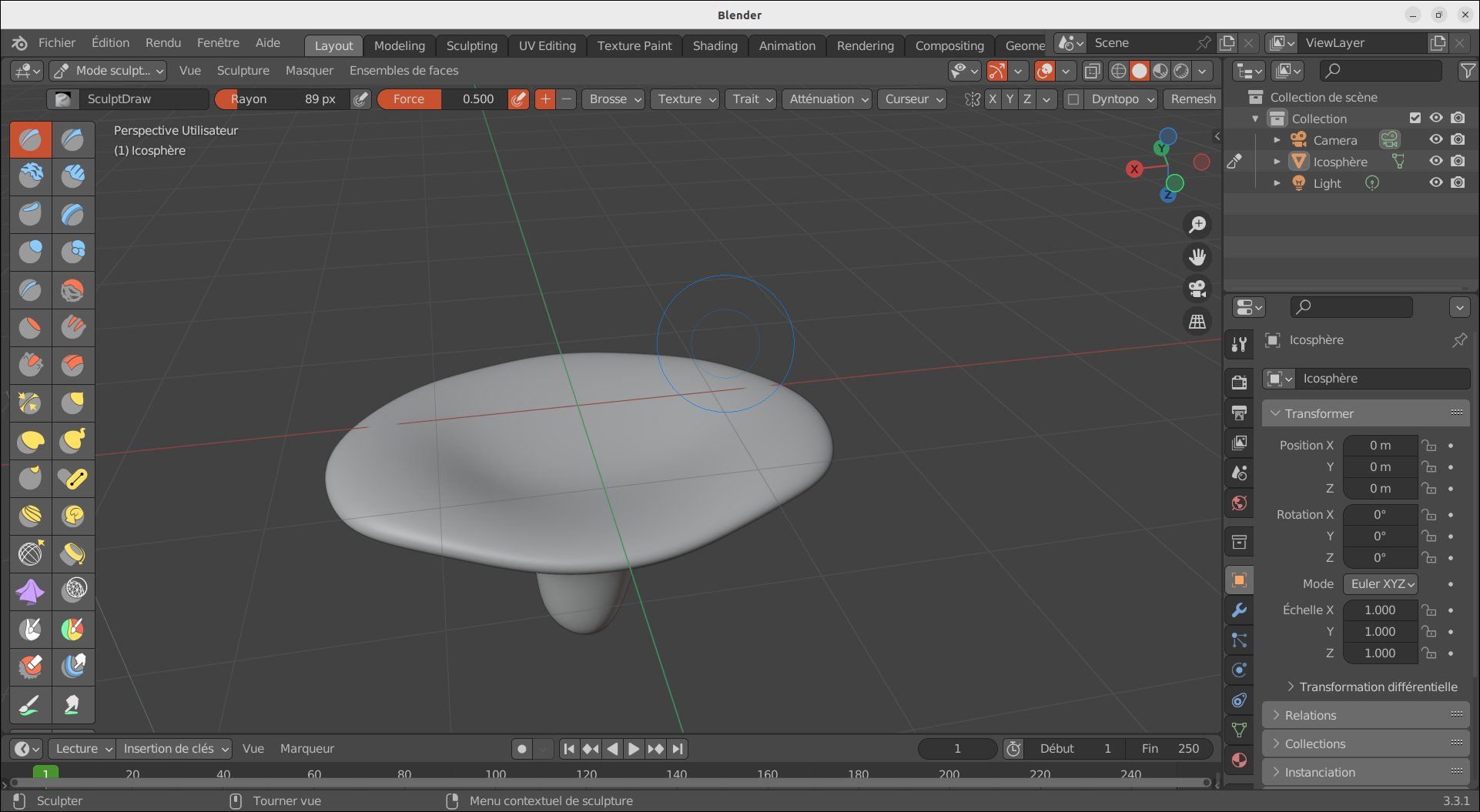The image size is (1480, 812).
Task: Open the Euler XYZ rotation mode dropdown
Action: tap(1381, 584)
